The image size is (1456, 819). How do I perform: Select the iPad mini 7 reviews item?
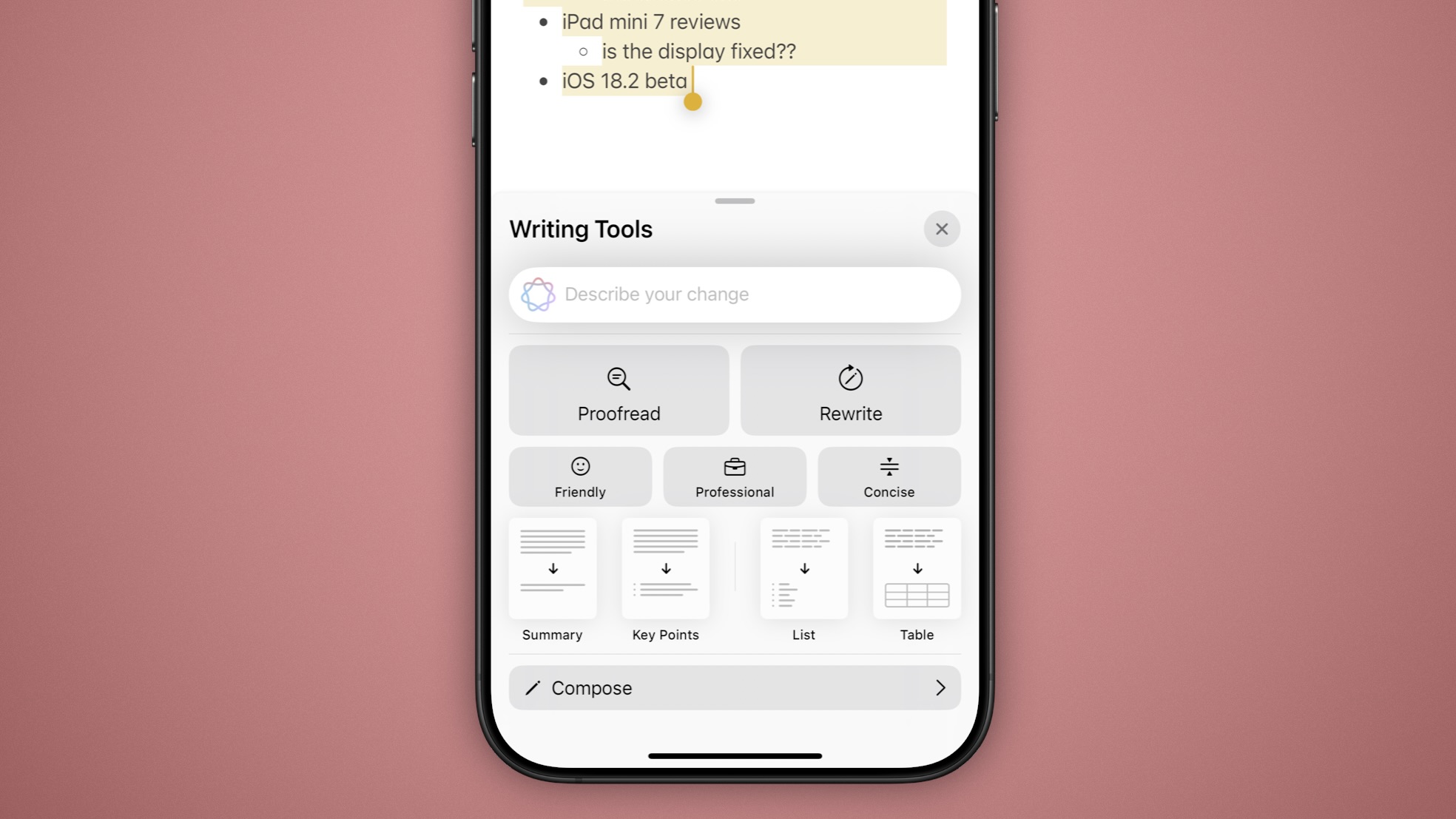point(651,21)
